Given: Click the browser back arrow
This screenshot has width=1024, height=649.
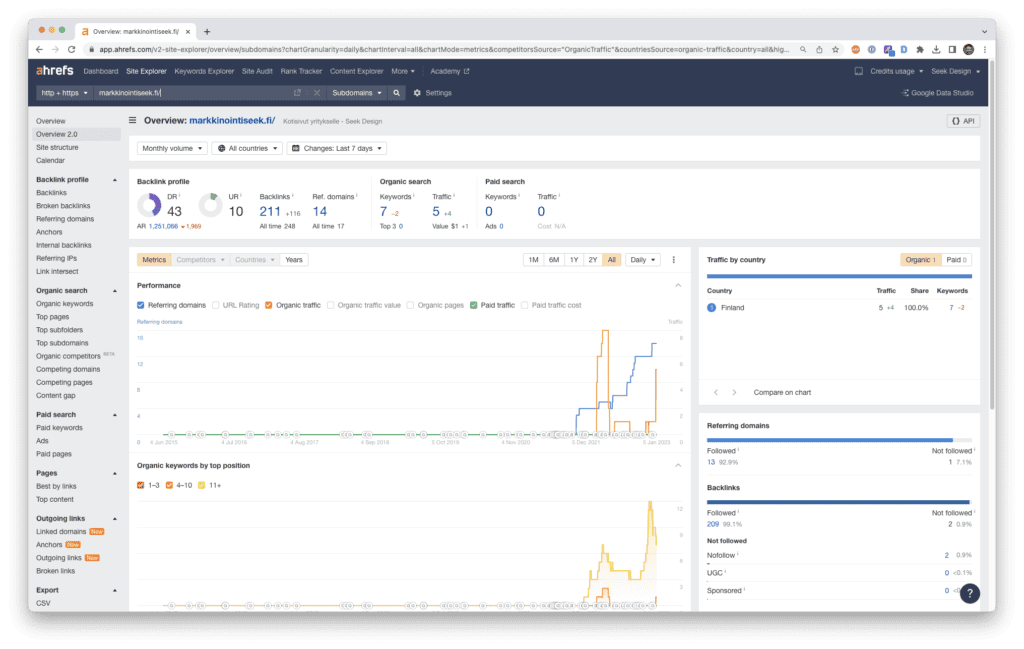Looking at the screenshot, I should [39, 50].
